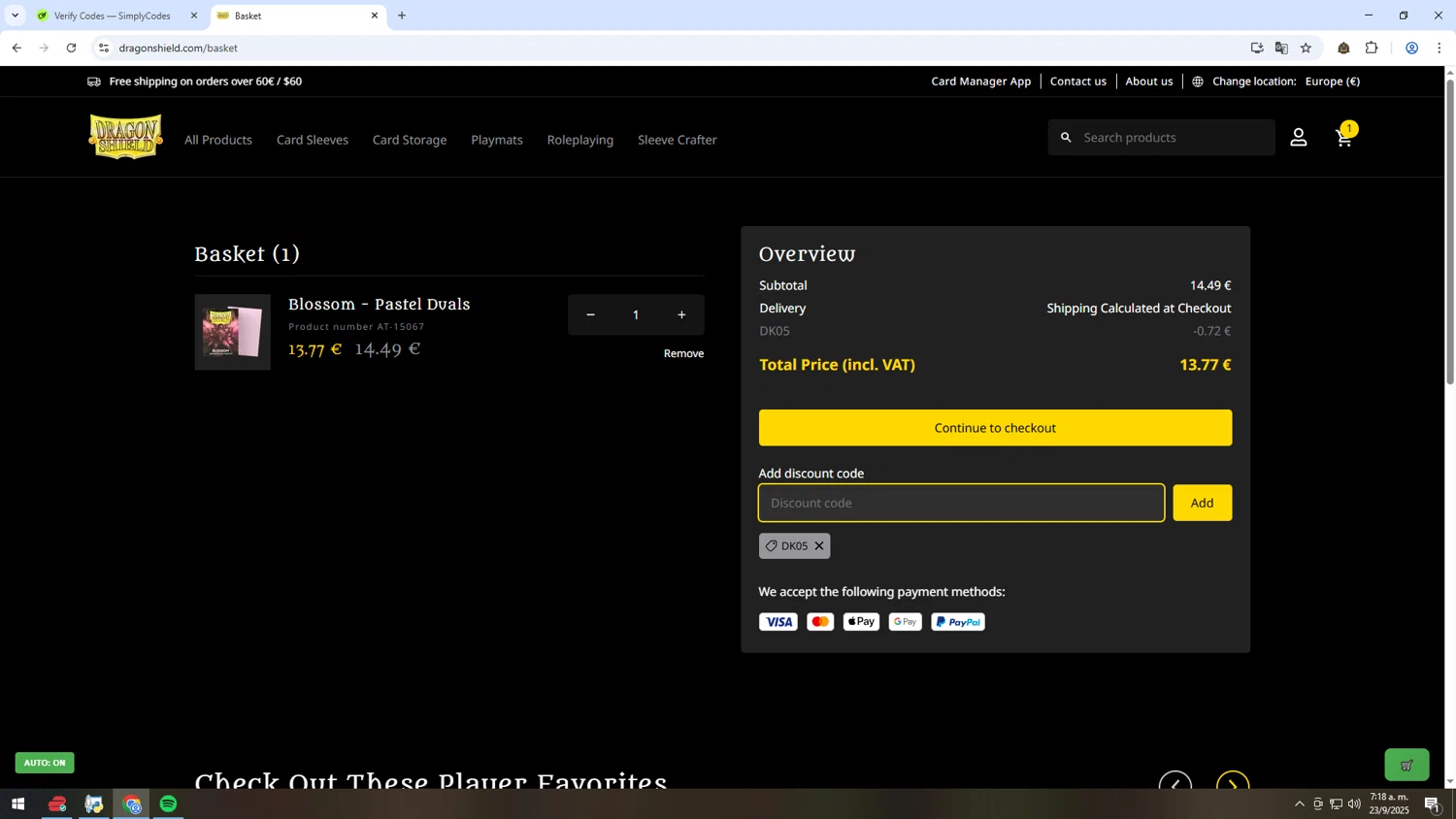Screen dimensions: 1456x819
Task: Open the Chrome profile icon
Action: point(1412,48)
